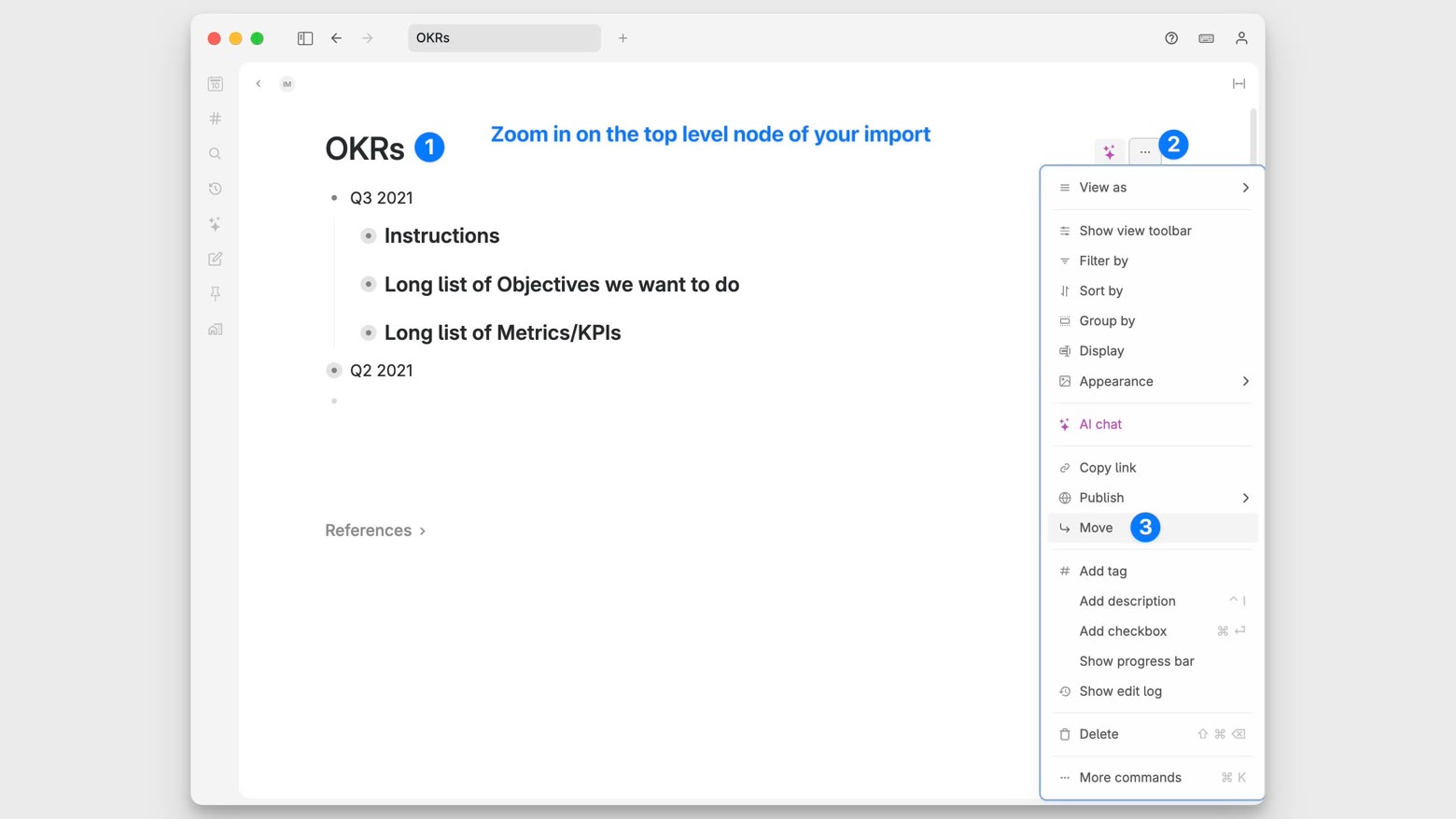
Task: Choose Add description
Action: click(1153, 601)
